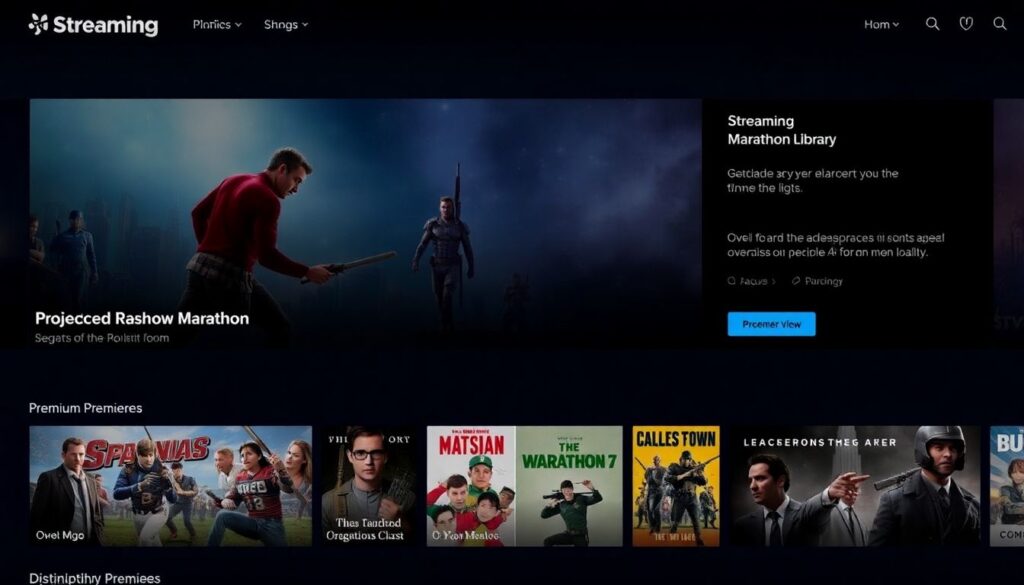This screenshot has height=585, width=1024.
Task: Click the shield icon in top bar
Action: 966,24
